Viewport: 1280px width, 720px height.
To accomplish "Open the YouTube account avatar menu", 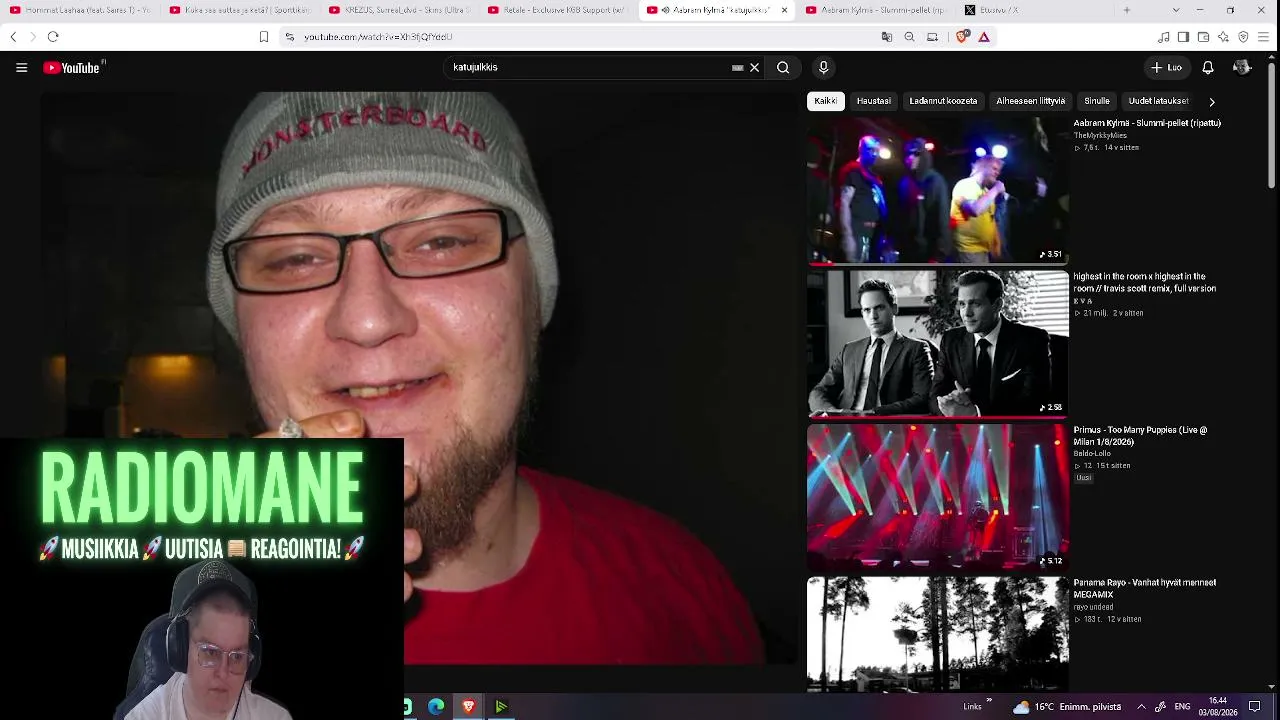I will [x=1242, y=68].
